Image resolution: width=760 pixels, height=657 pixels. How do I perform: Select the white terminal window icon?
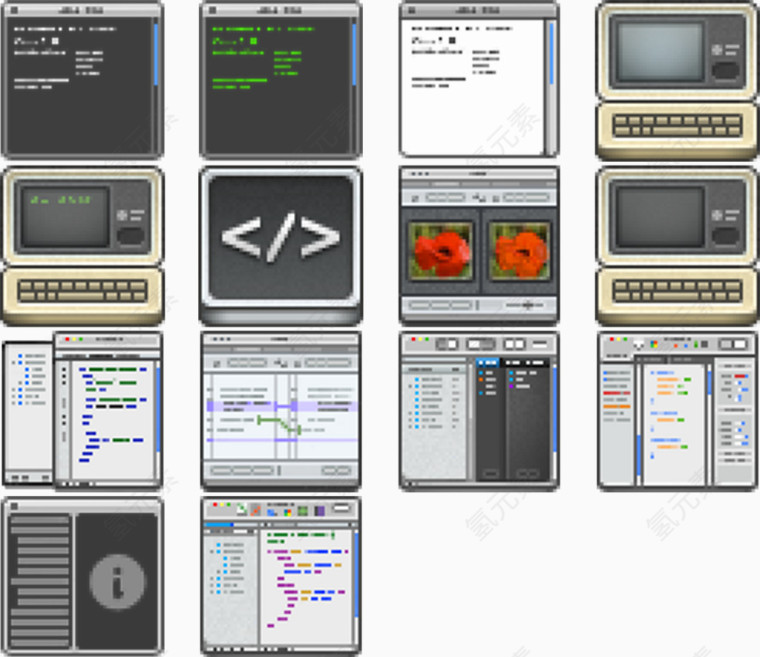[478, 80]
